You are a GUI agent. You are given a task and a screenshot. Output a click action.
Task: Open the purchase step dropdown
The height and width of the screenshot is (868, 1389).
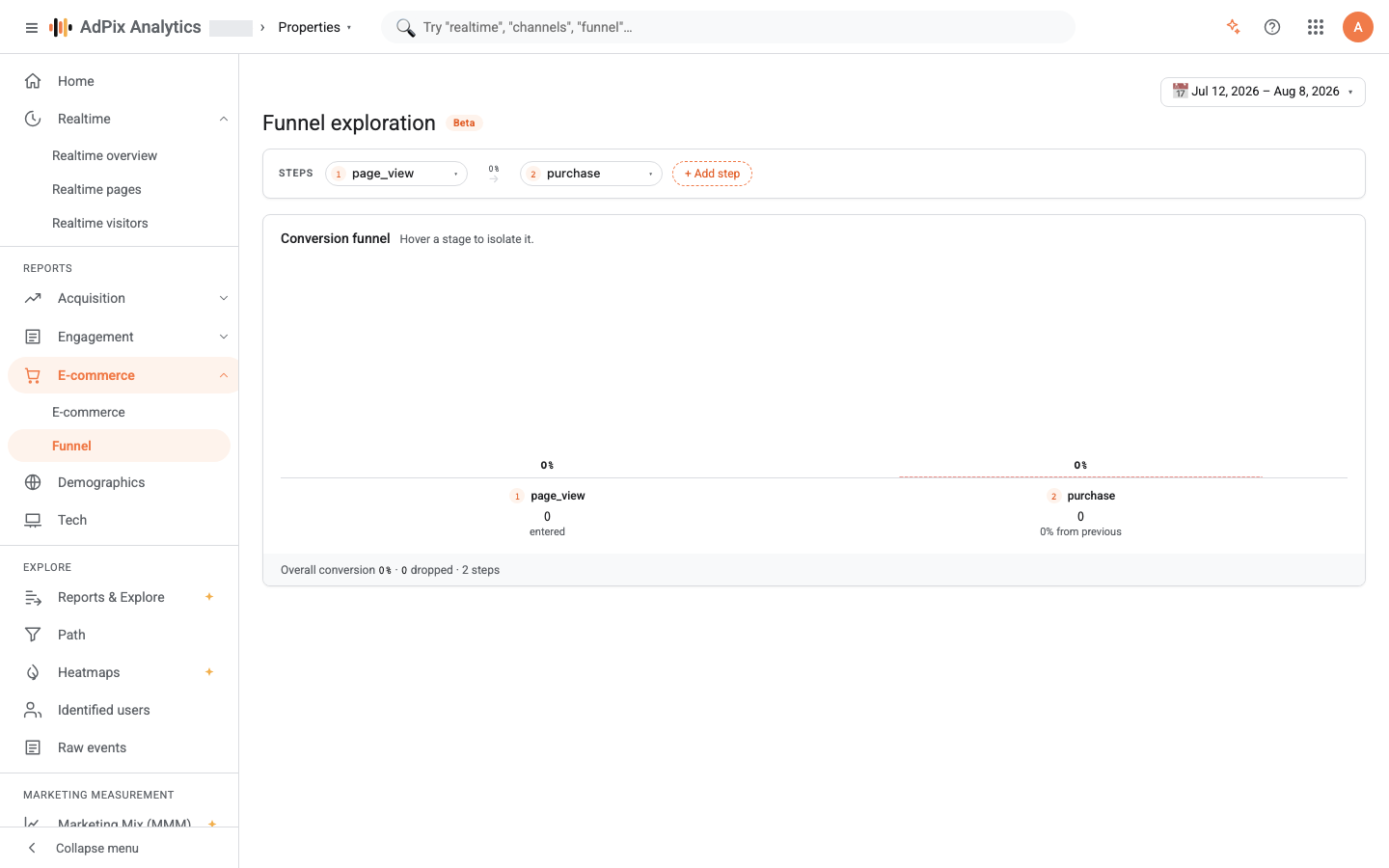pyautogui.click(x=591, y=174)
